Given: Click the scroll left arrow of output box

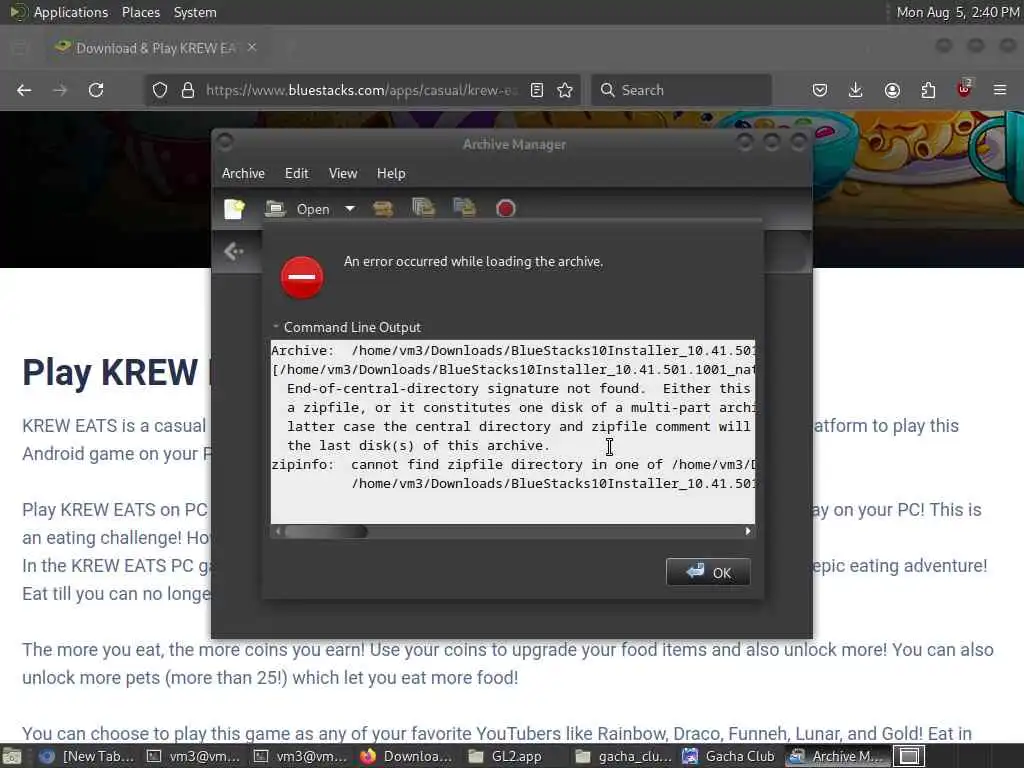Looking at the screenshot, I should [278, 532].
